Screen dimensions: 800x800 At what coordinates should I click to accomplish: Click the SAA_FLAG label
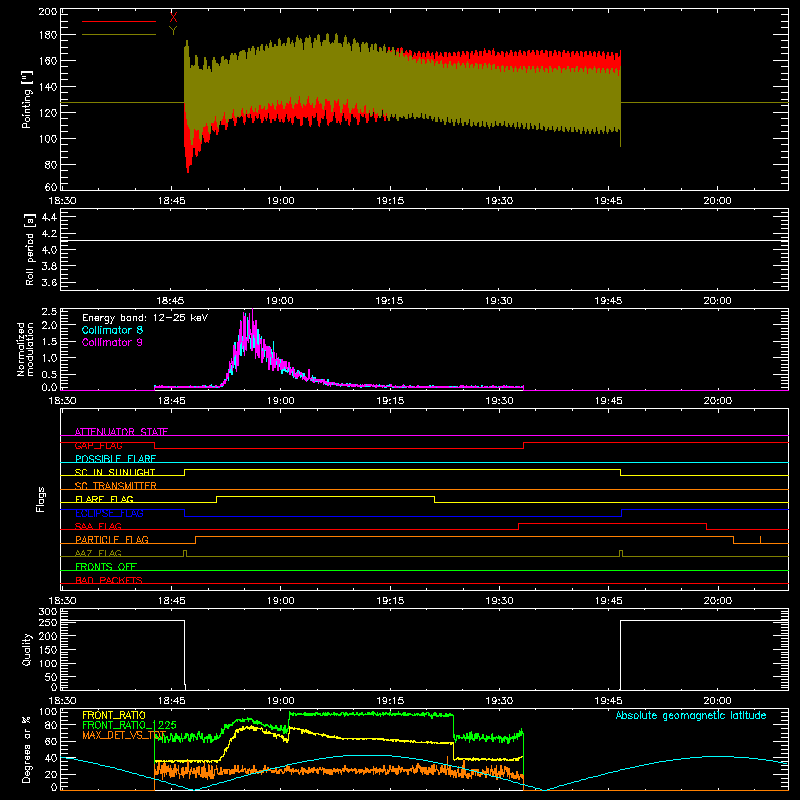(98, 526)
